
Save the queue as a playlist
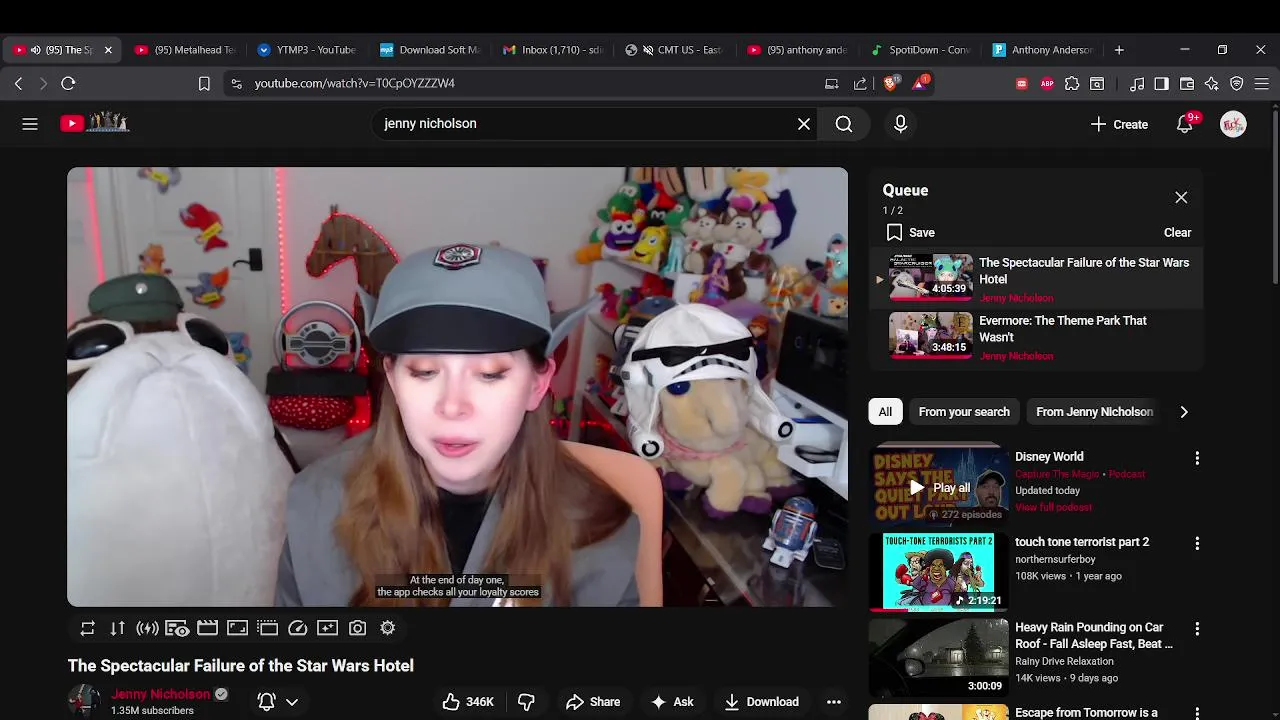pos(911,232)
